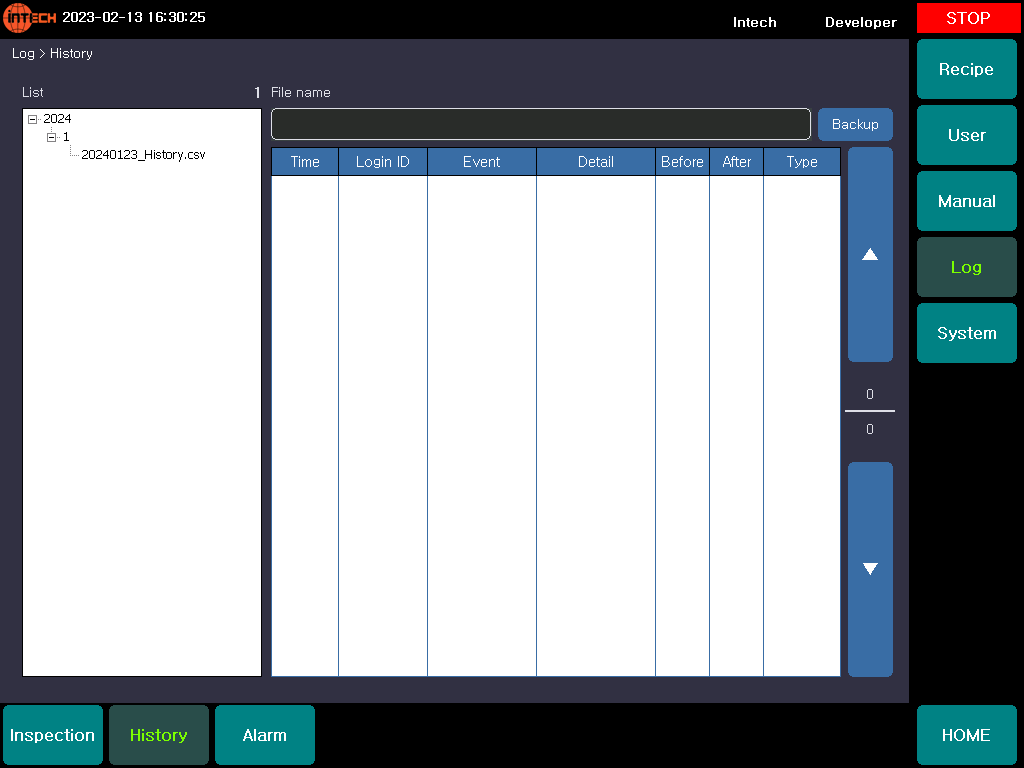The width and height of the screenshot is (1024, 768).
Task: Collapse the month 1 tree node
Action: click(x=51, y=137)
